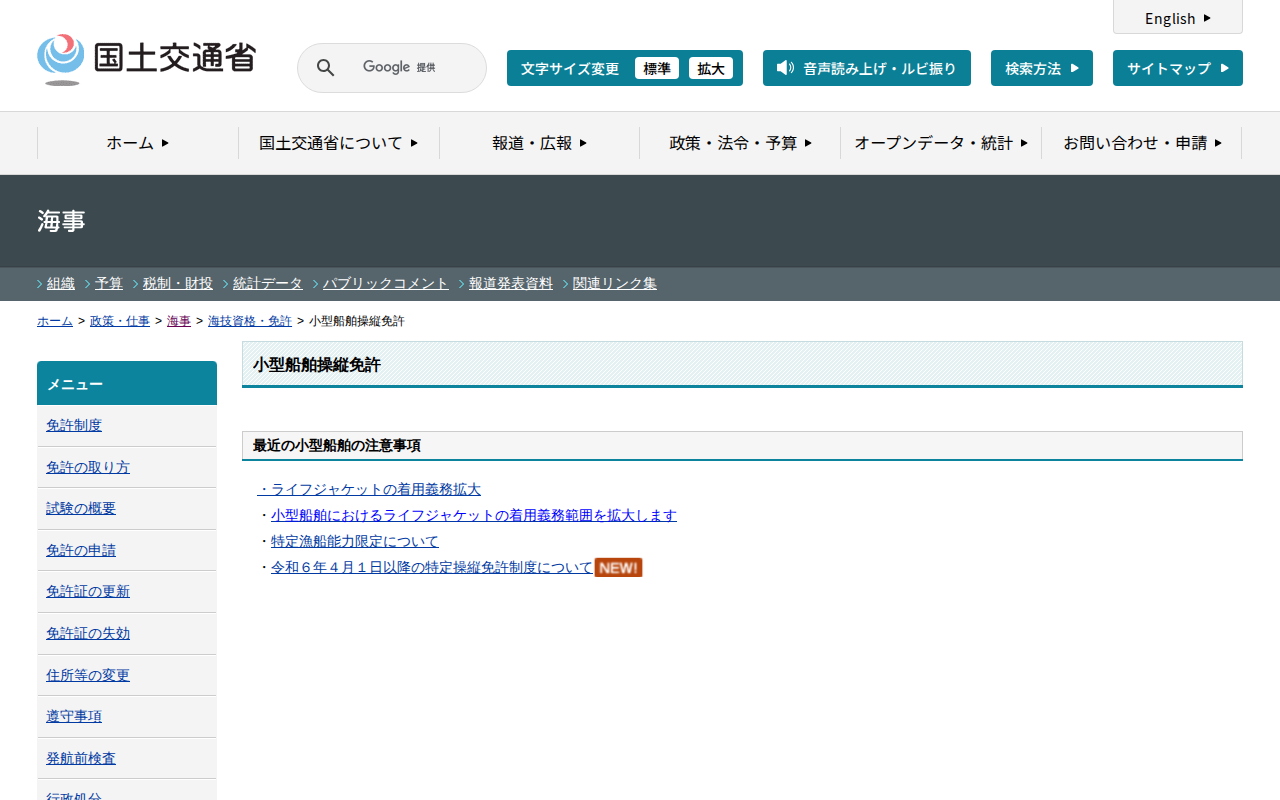The width and height of the screenshot is (1280, 800).
Task: Open the オープンデータ・統計 menu
Action: [940, 143]
